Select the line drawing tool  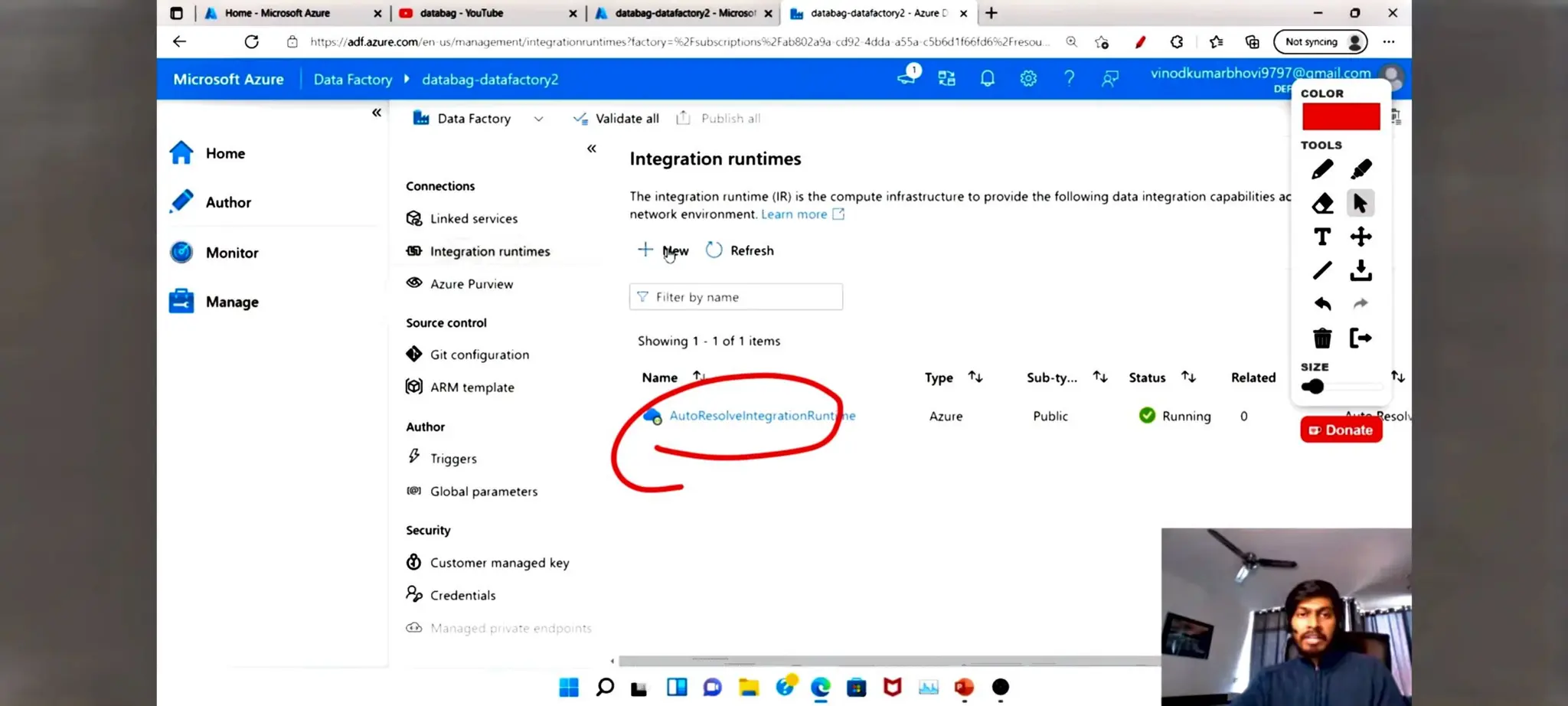(1322, 270)
